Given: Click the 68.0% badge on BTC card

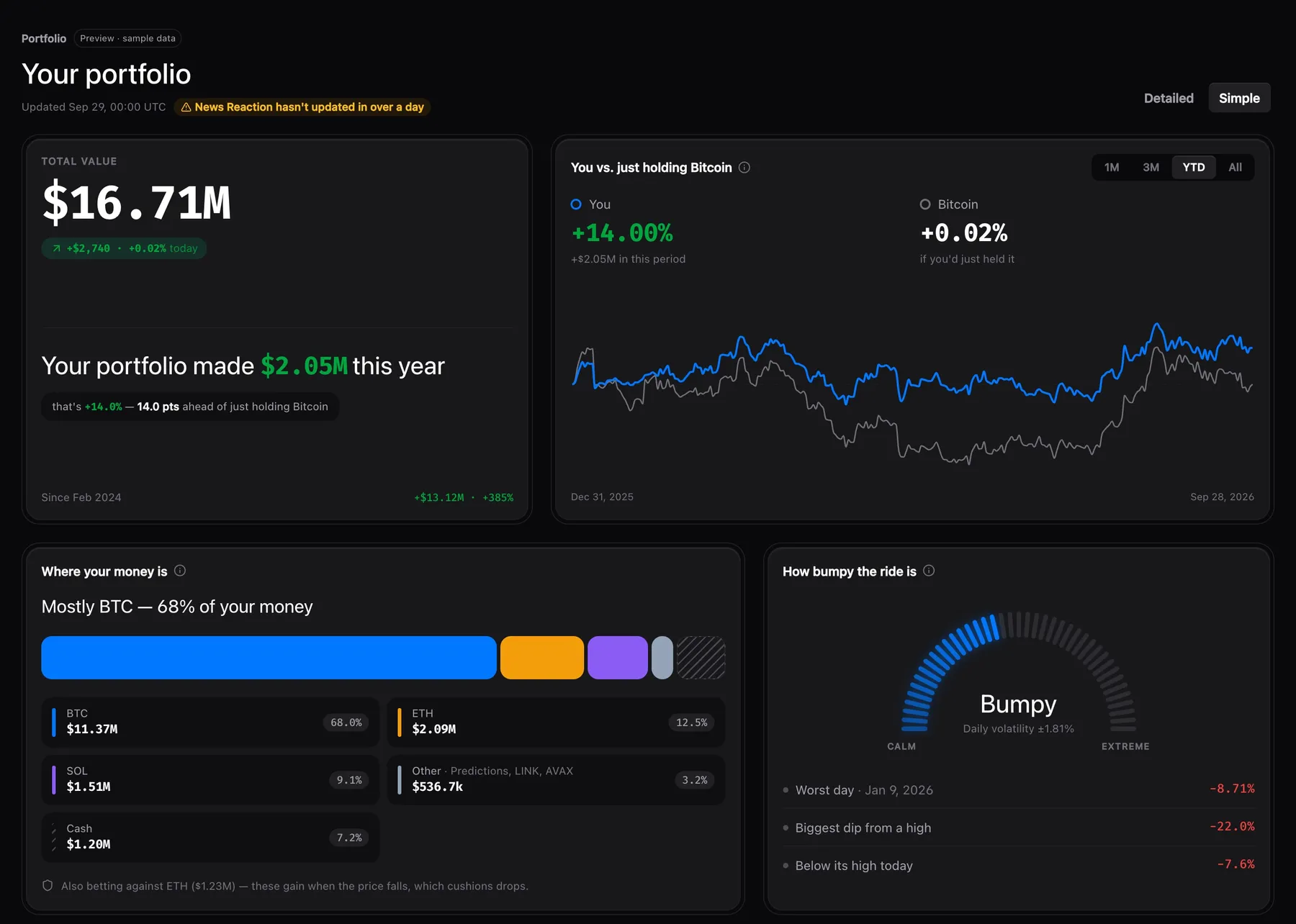Looking at the screenshot, I should (x=346, y=723).
